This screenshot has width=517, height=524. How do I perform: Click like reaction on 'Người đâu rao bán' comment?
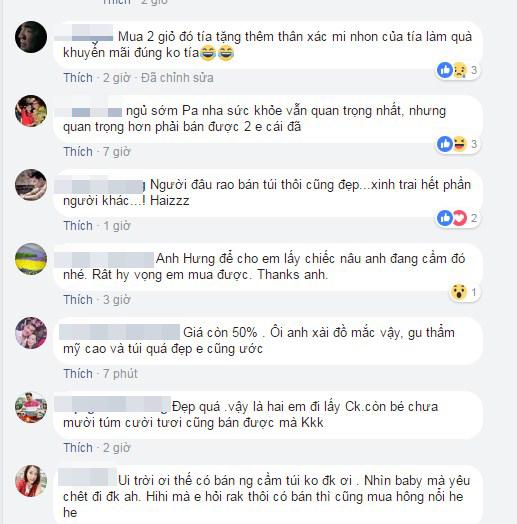(445, 218)
